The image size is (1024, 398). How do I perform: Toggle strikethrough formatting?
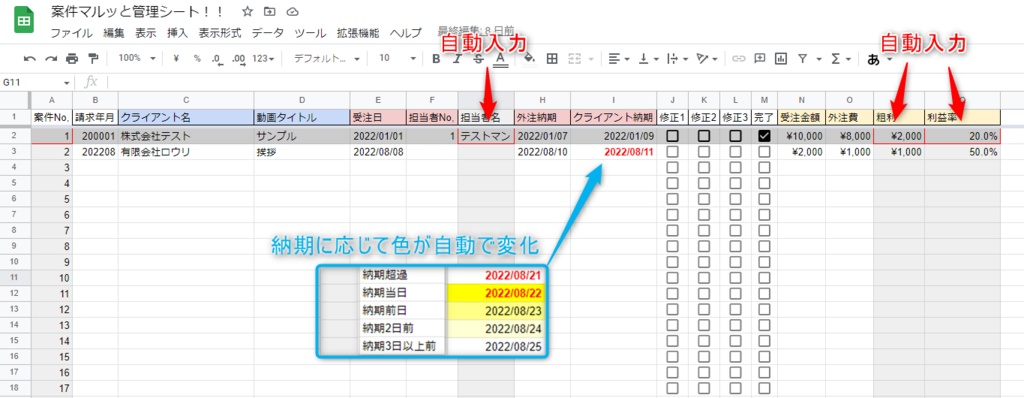tap(478, 58)
